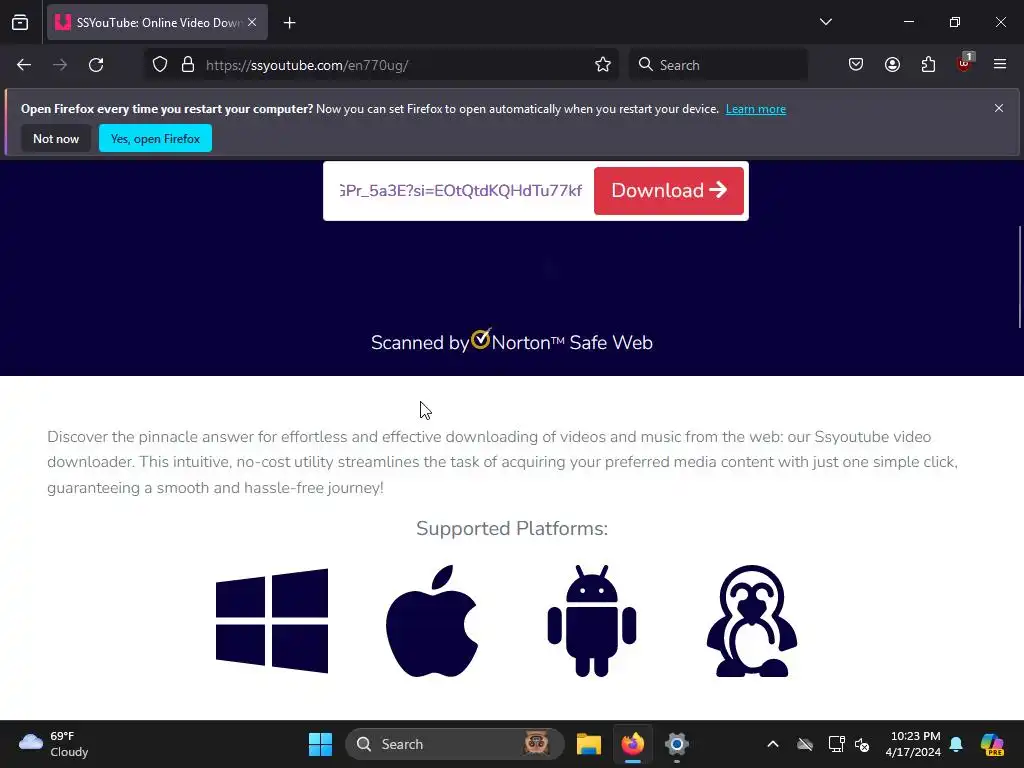Click the Firefox taskbar icon
The image size is (1024, 768).
pos(632,744)
